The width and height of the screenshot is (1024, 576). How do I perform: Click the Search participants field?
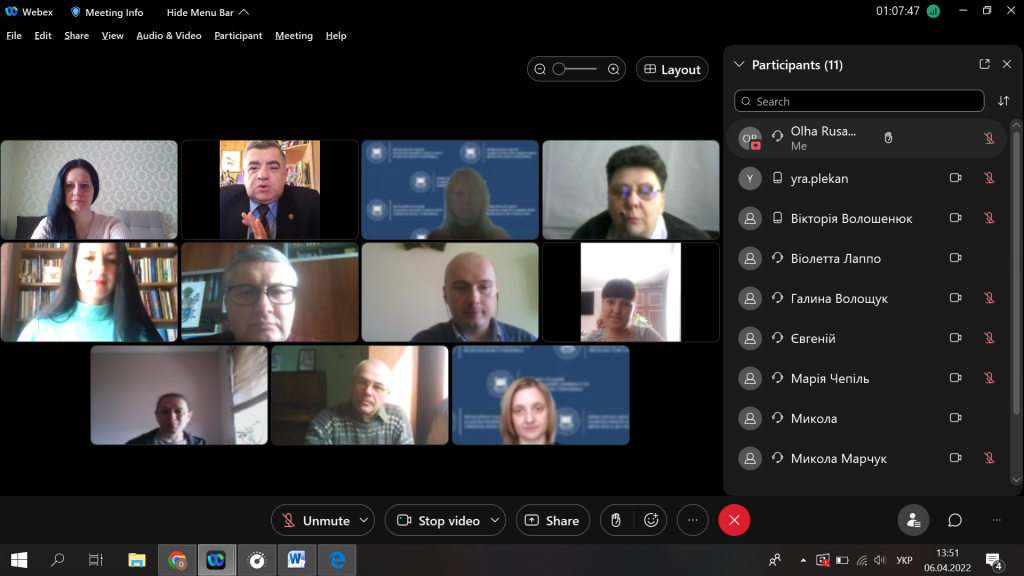click(x=859, y=101)
